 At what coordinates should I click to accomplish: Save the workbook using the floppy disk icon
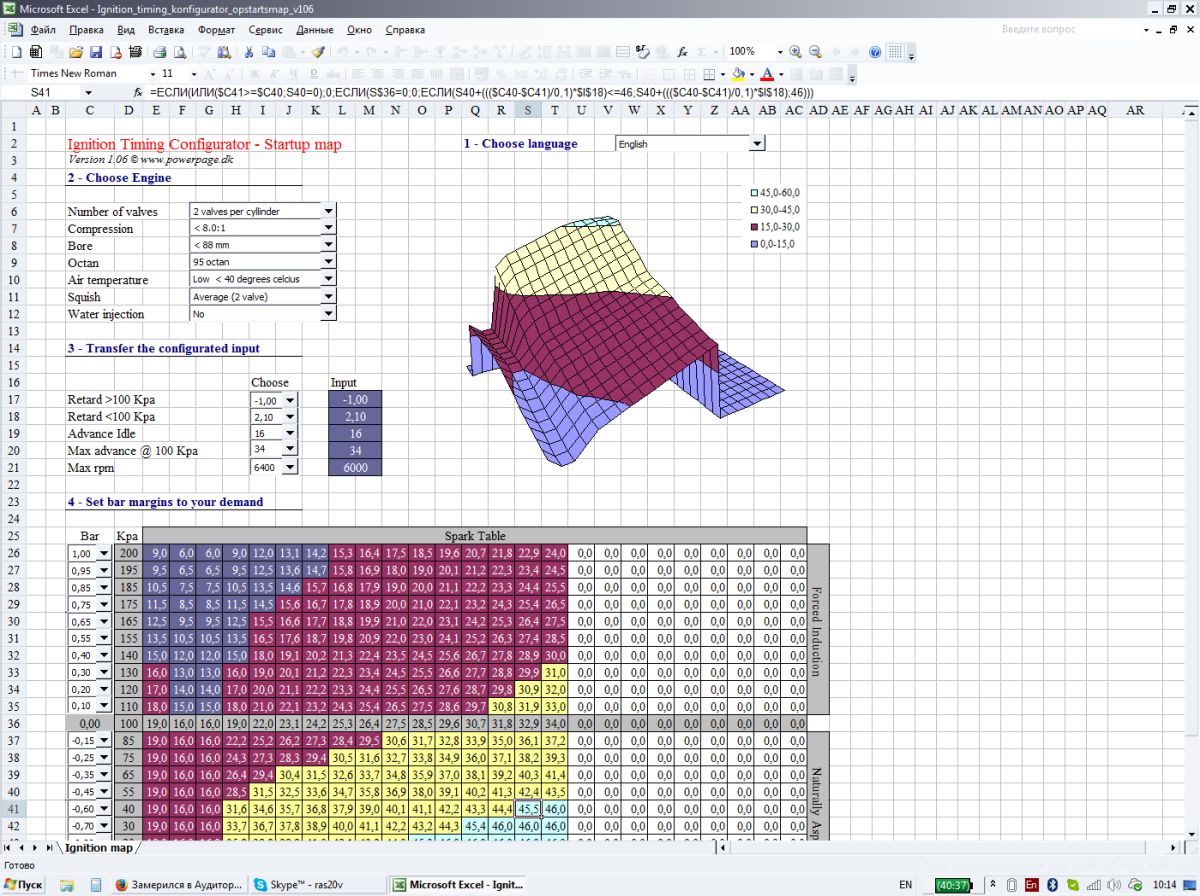tap(96, 51)
